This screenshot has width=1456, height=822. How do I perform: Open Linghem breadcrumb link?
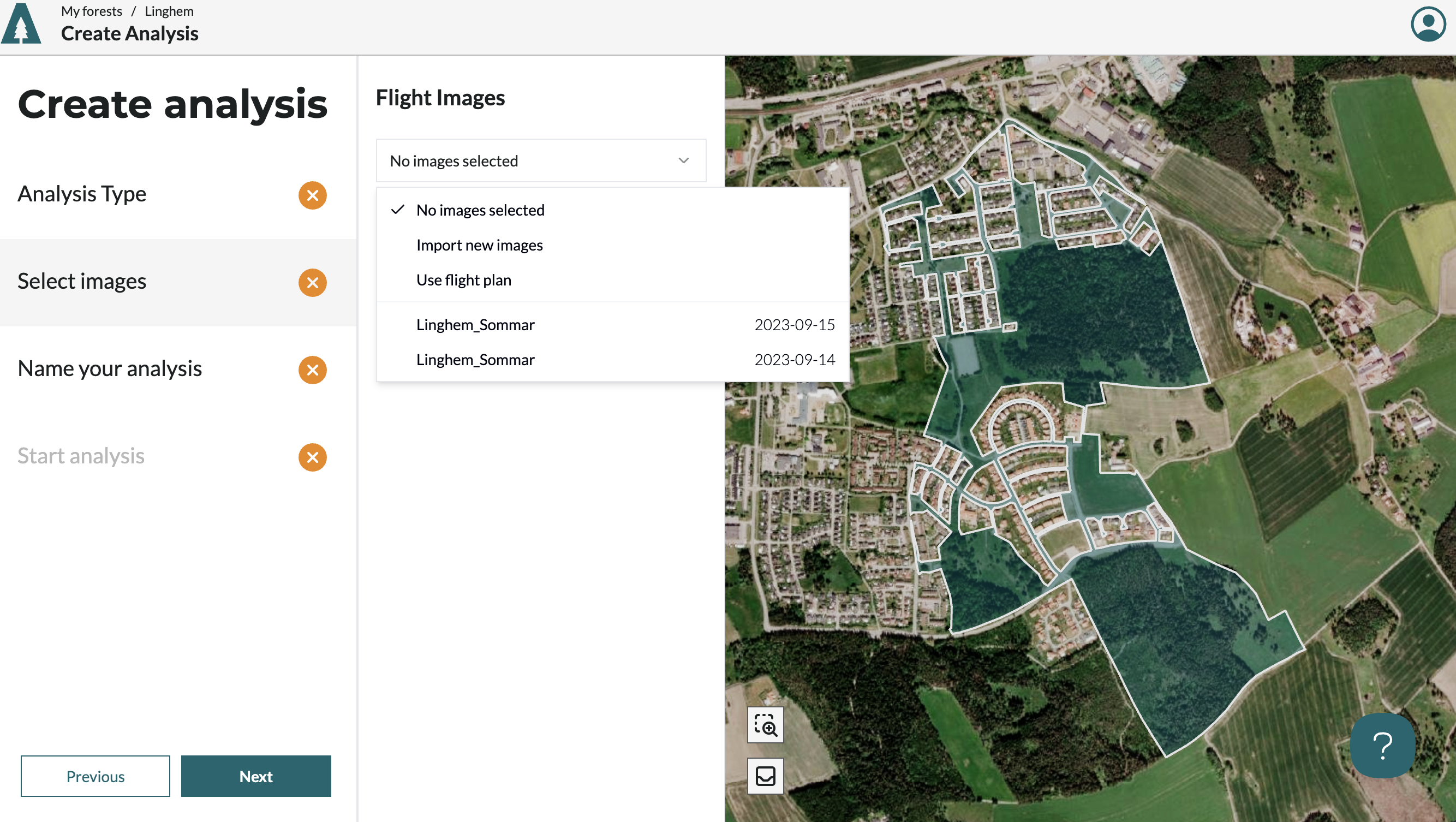(x=169, y=11)
